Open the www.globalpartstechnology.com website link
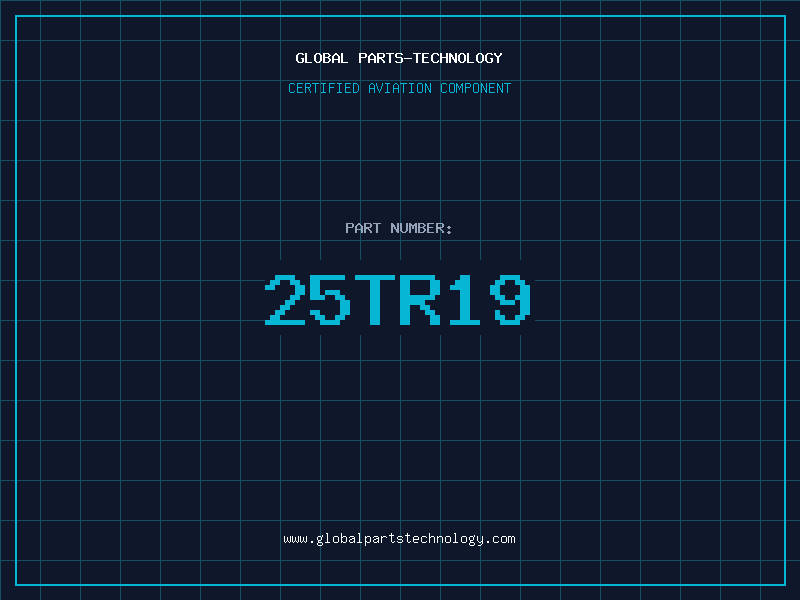The width and height of the screenshot is (800, 600). point(399,539)
